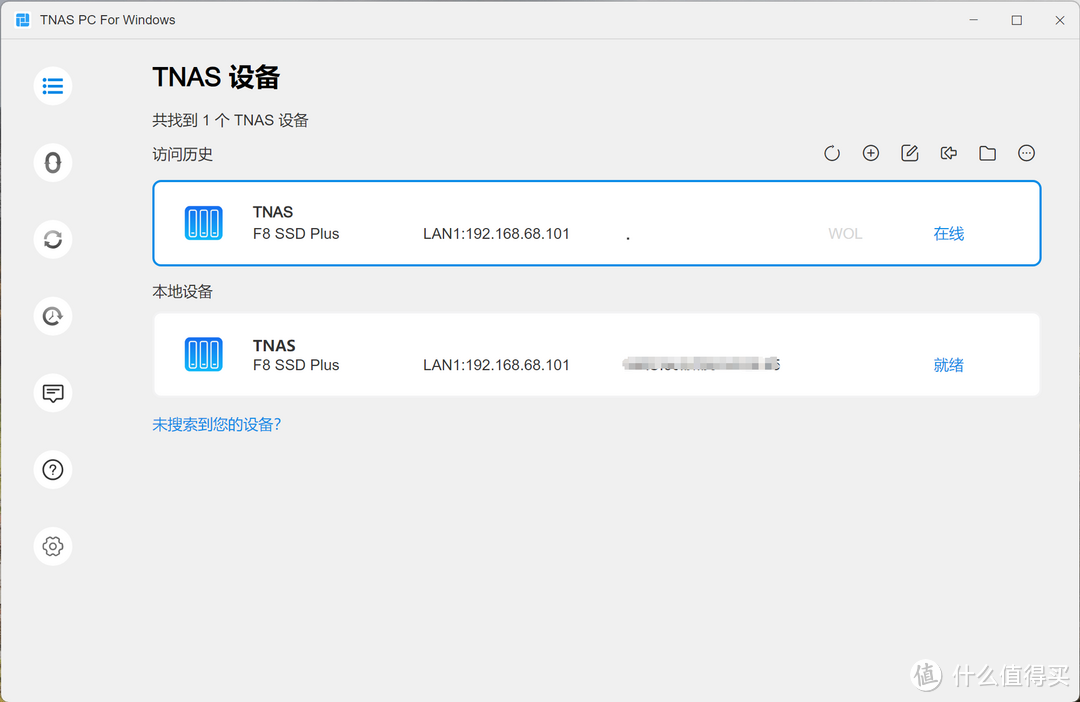The image size is (1080, 702).
Task: Click LAN1 IP address in 本地设备 row
Action: pos(496,365)
